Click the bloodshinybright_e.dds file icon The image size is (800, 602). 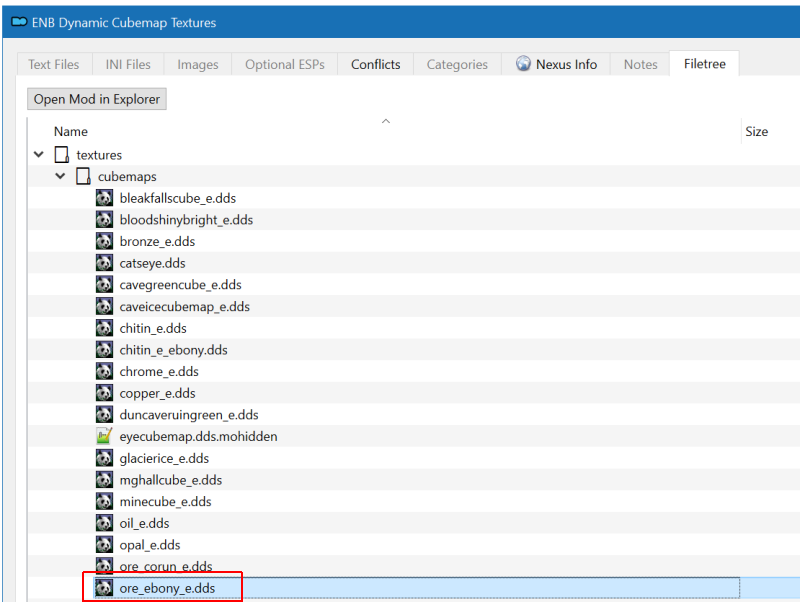coord(104,220)
